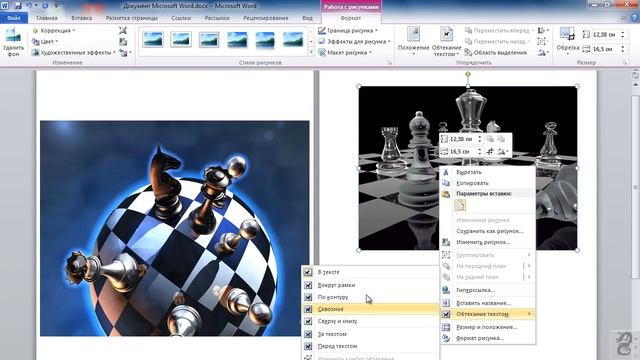
Task: Choose Сохранить как рисунок from context menu
Action: pyautogui.click(x=488, y=231)
